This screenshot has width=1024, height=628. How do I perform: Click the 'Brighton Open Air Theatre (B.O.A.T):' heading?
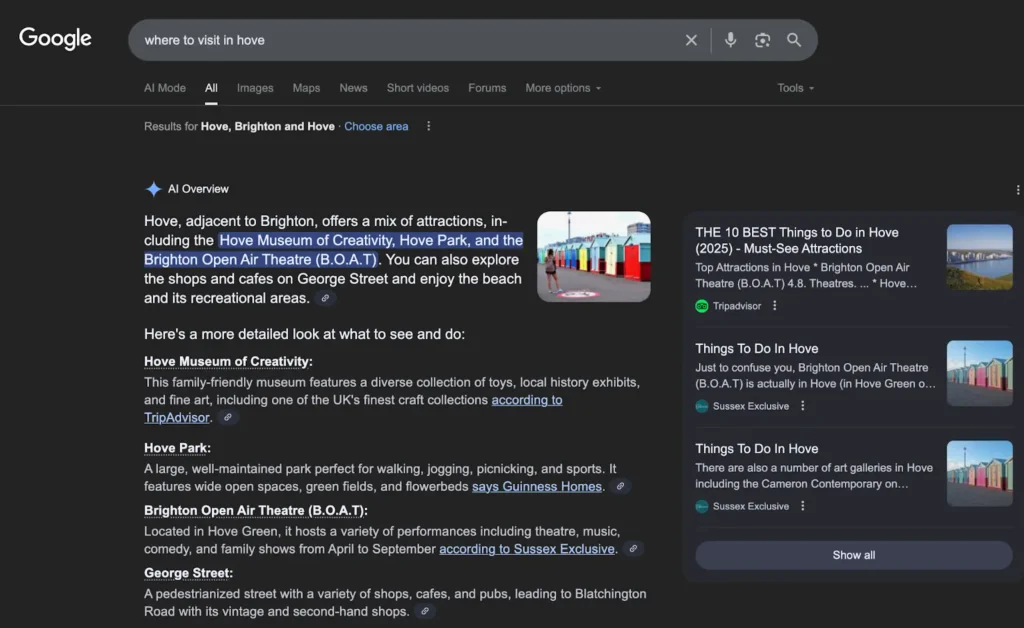click(255, 510)
